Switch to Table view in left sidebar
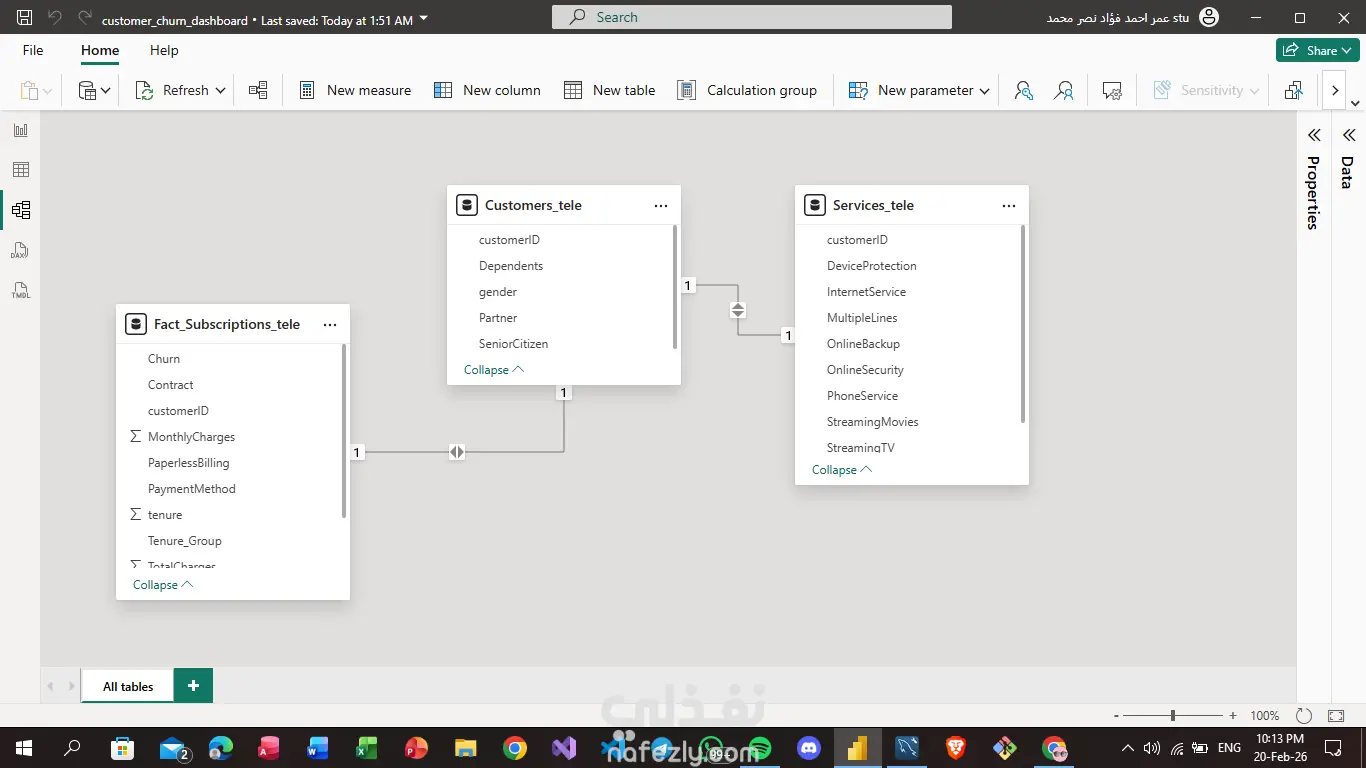 click(21, 170)
